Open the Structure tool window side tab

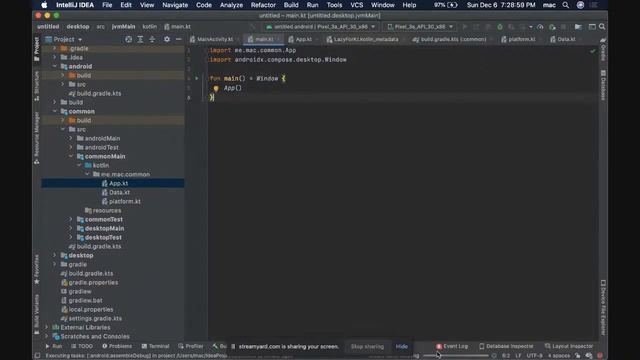pyautogui.click(x=37, y=86)
